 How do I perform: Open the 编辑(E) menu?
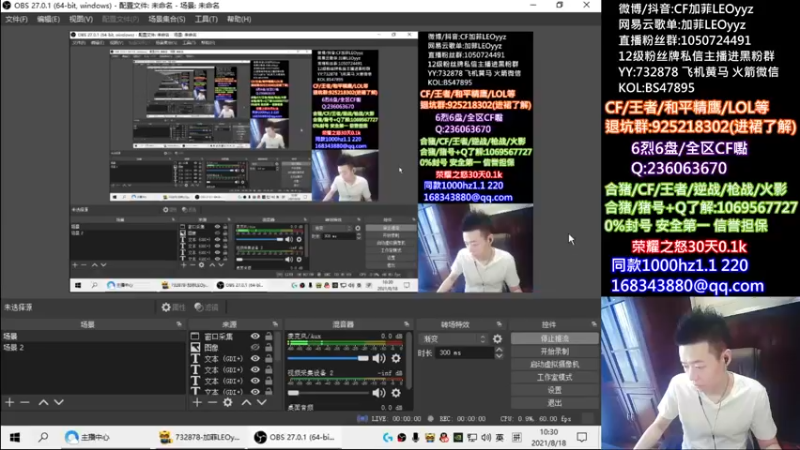tap(48, 19)
